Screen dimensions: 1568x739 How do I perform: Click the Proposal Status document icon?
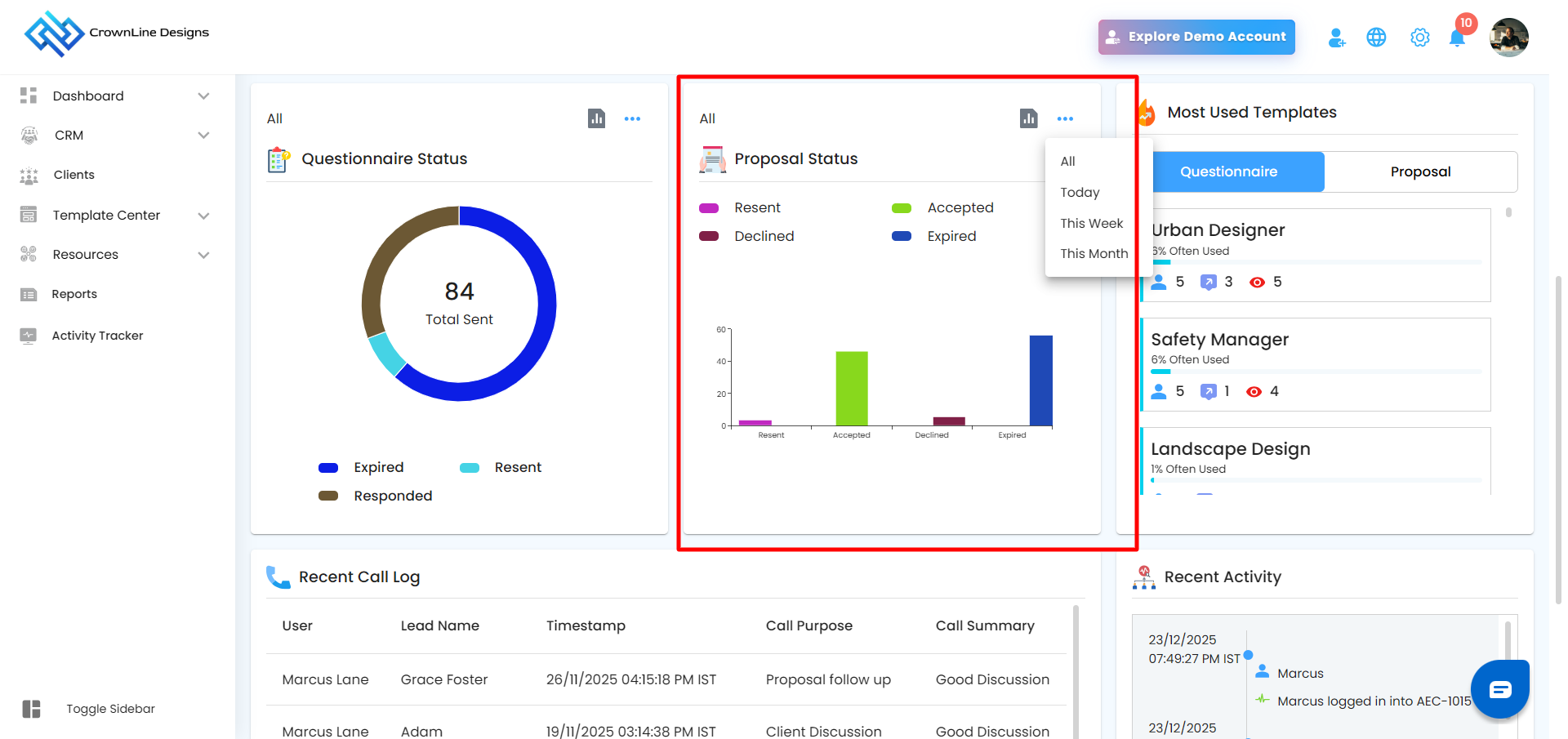[712, 159]
